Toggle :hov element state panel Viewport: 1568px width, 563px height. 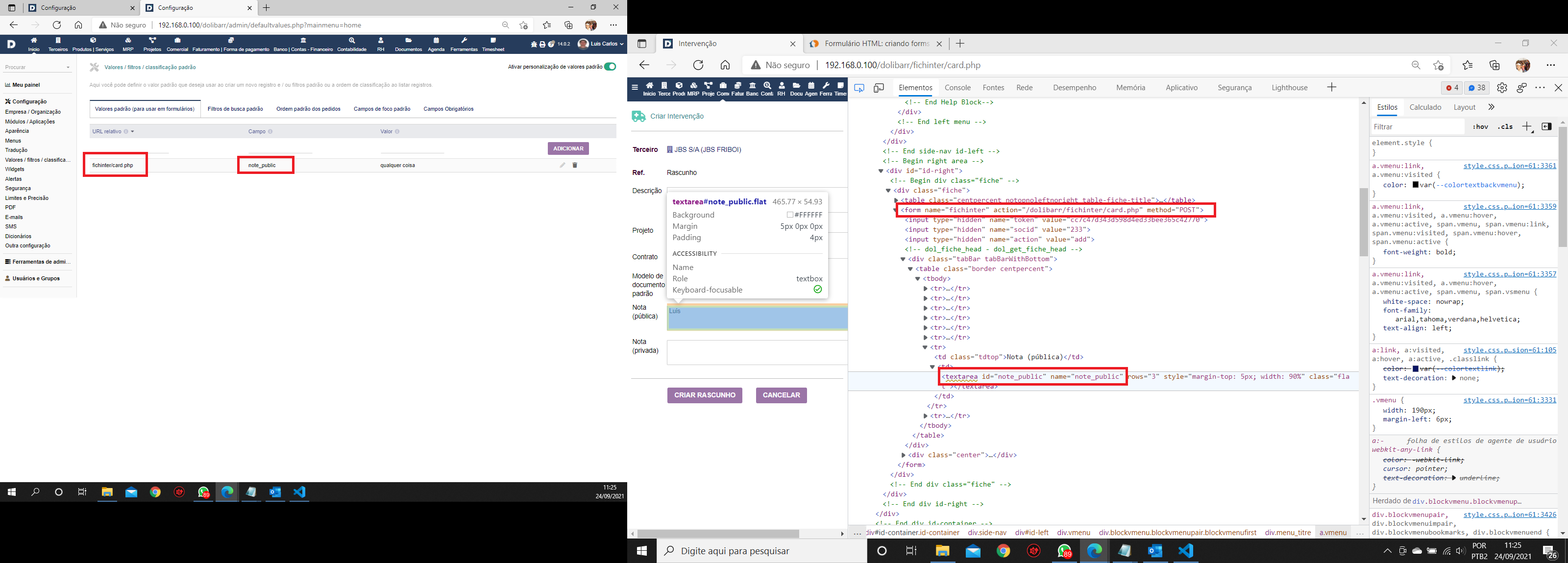tap(1480, 126)
